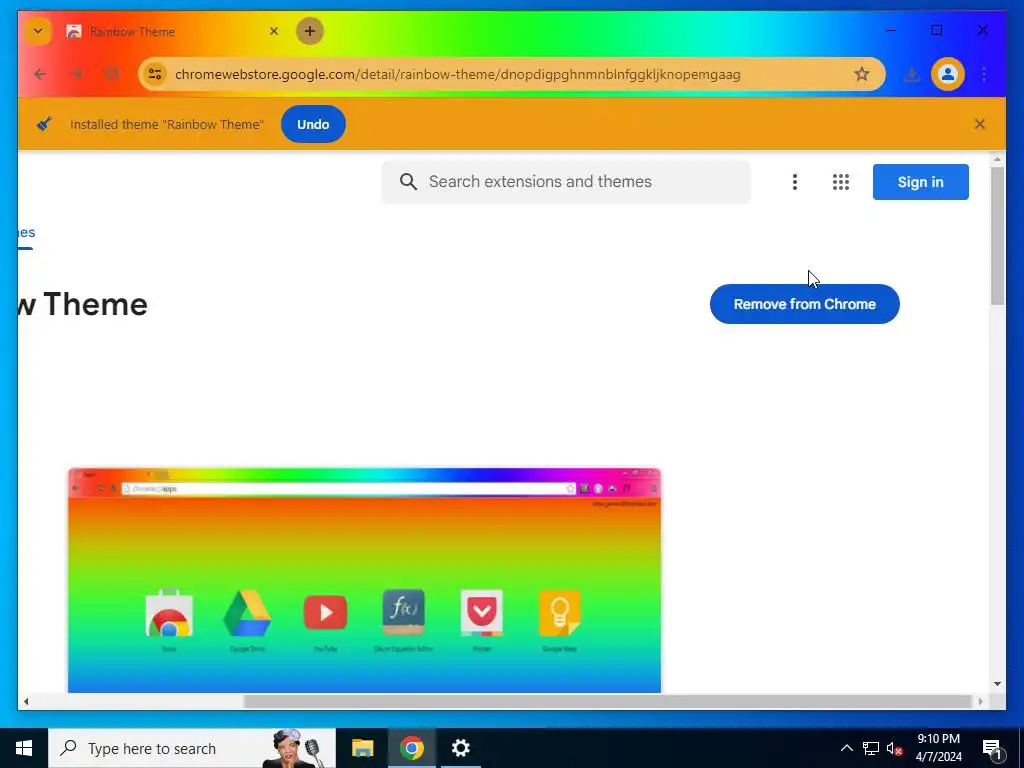Open Settings gear in the taskbar
The height and width of the screenshot is (768, 1024).
pyautogui.click(x=461, y=748)
